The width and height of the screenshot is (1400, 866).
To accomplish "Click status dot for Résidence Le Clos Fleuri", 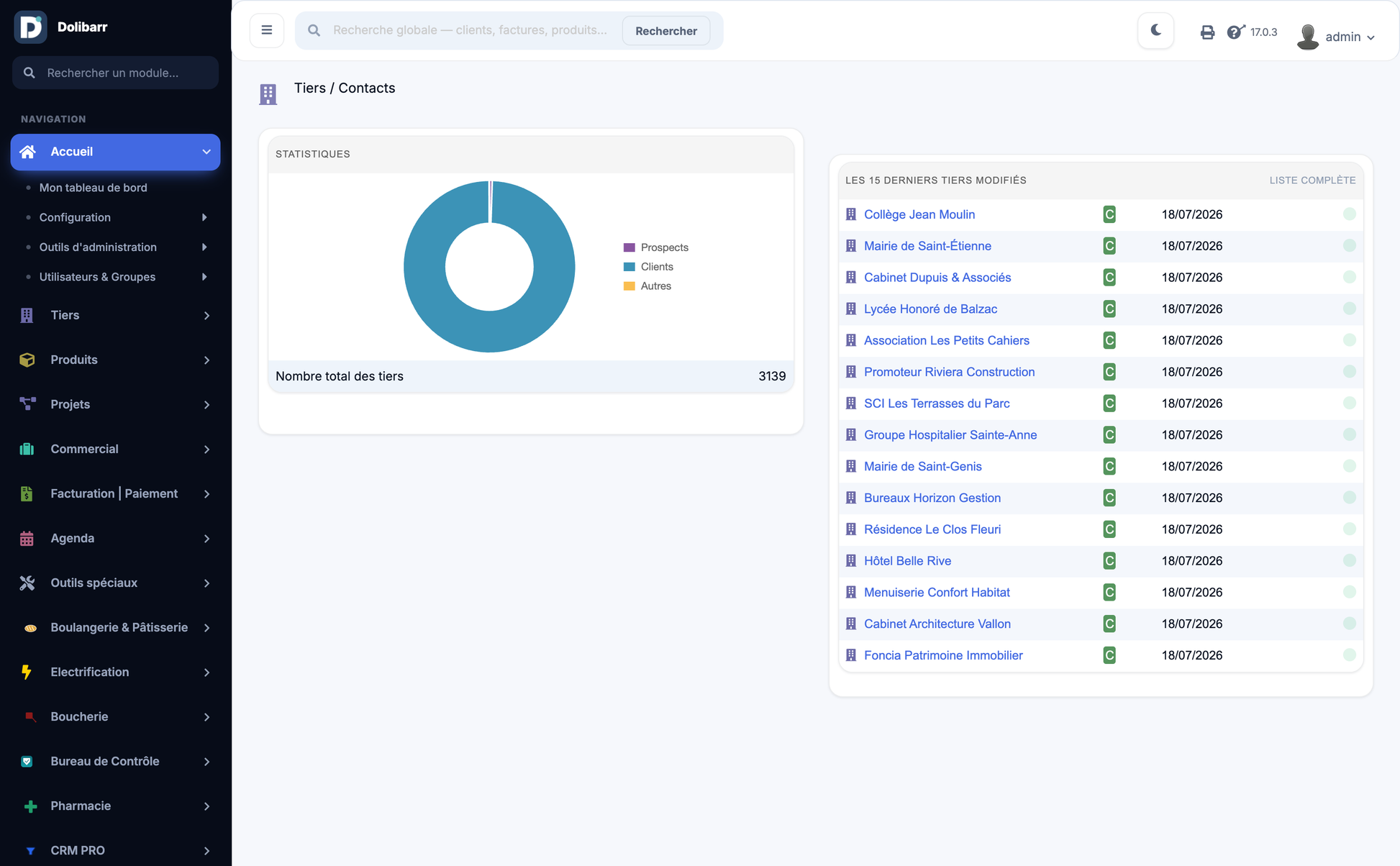I will pyautogui.click(x=1349, y=529).
